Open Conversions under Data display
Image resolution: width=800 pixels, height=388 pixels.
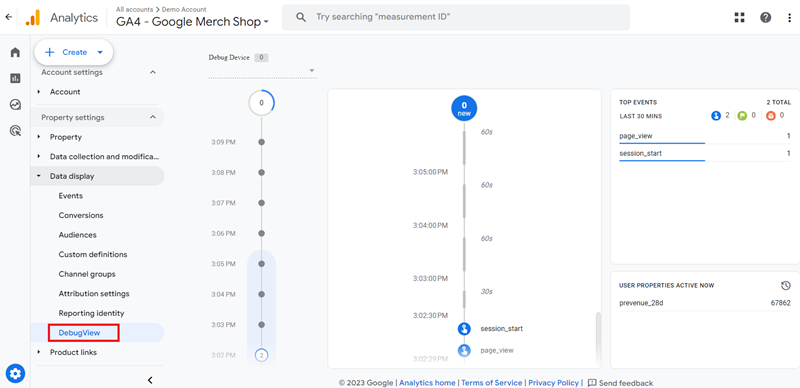point(81,215)
